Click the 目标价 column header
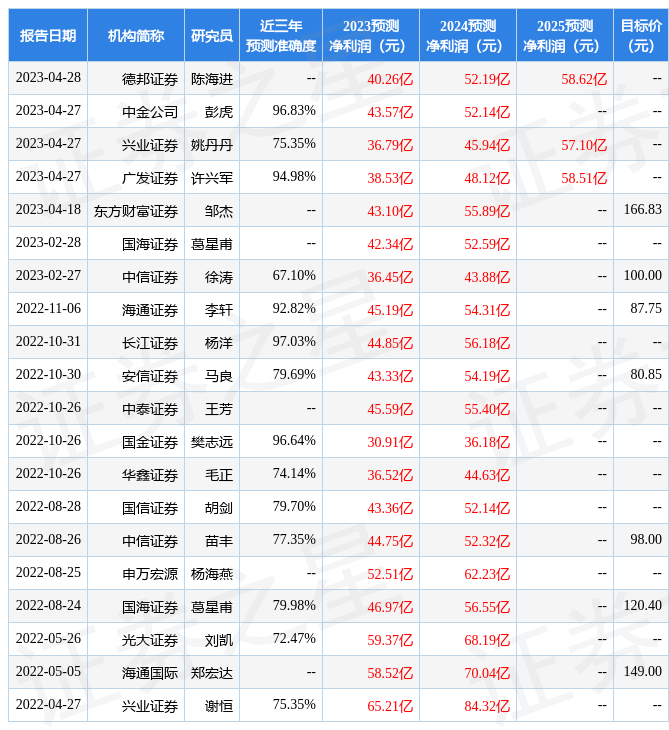This screenshot has height=730, width=669. pyautogui.click(x=641, y=35)
